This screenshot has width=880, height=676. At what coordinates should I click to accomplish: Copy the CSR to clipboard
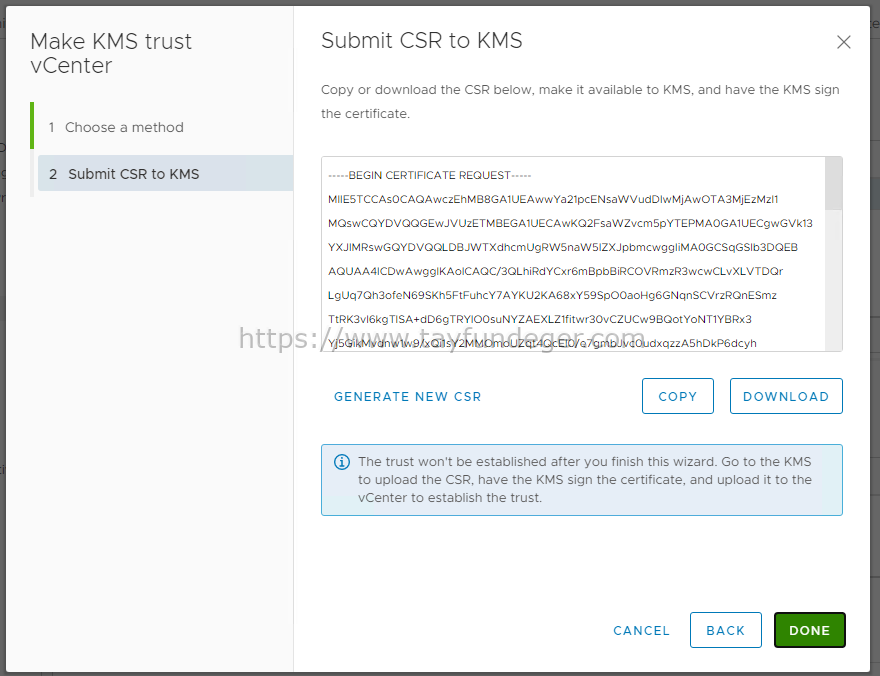[677, 396]
